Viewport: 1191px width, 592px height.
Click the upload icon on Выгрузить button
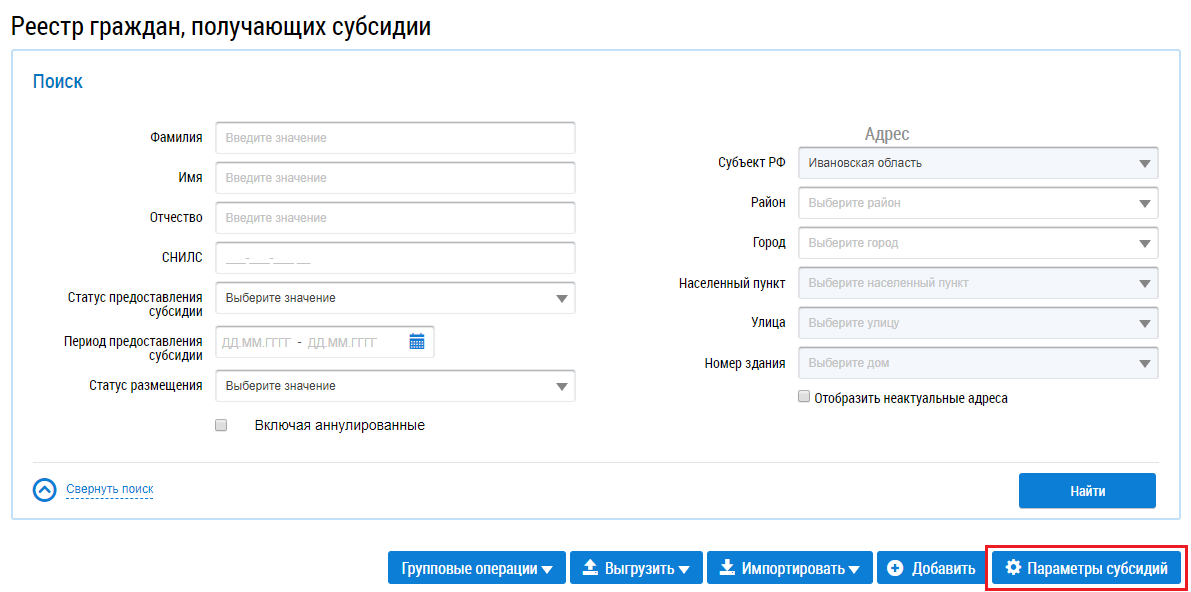coord(590,568)
